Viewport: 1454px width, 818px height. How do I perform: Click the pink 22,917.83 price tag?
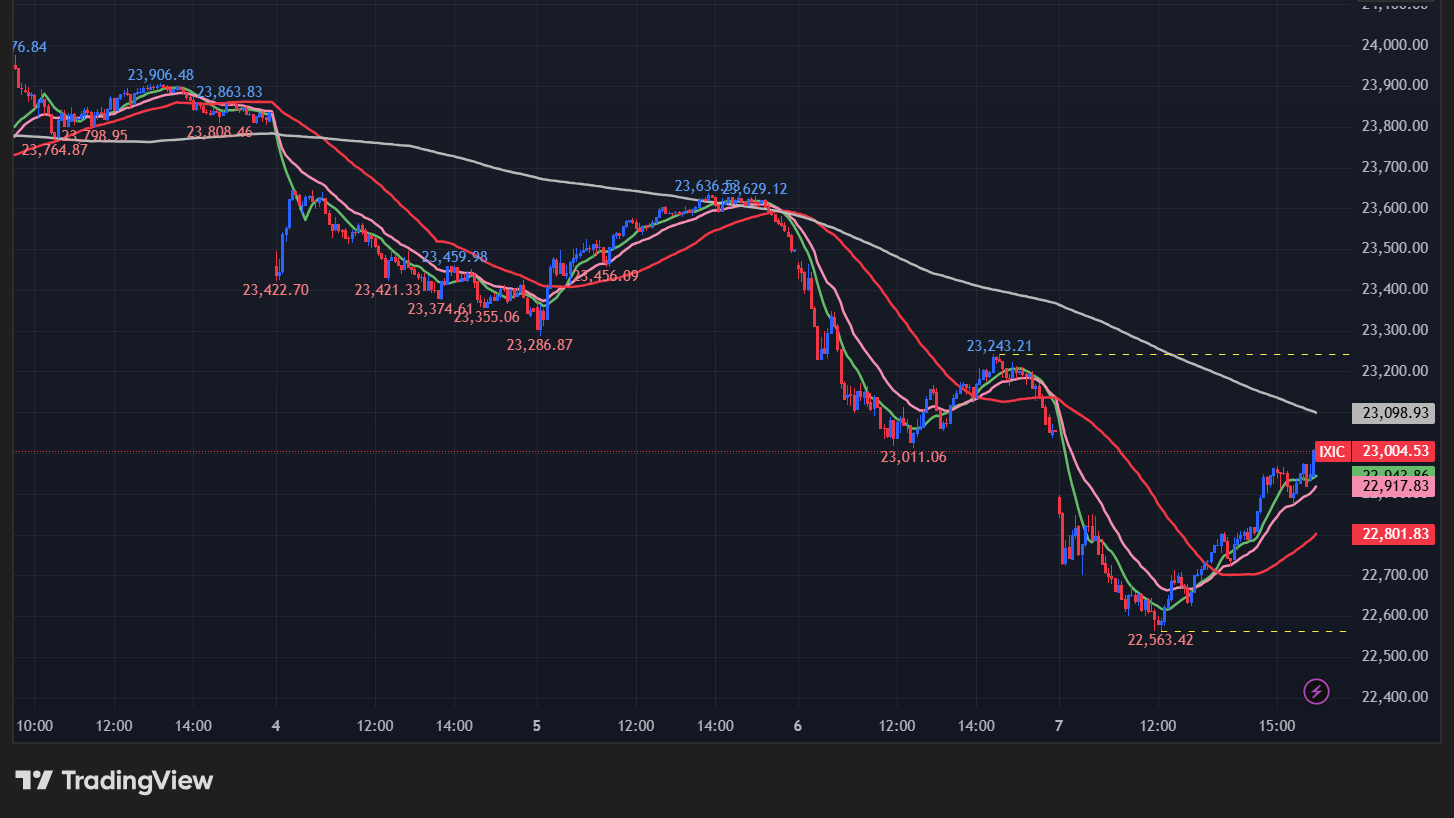click(x=1396, y=486)
